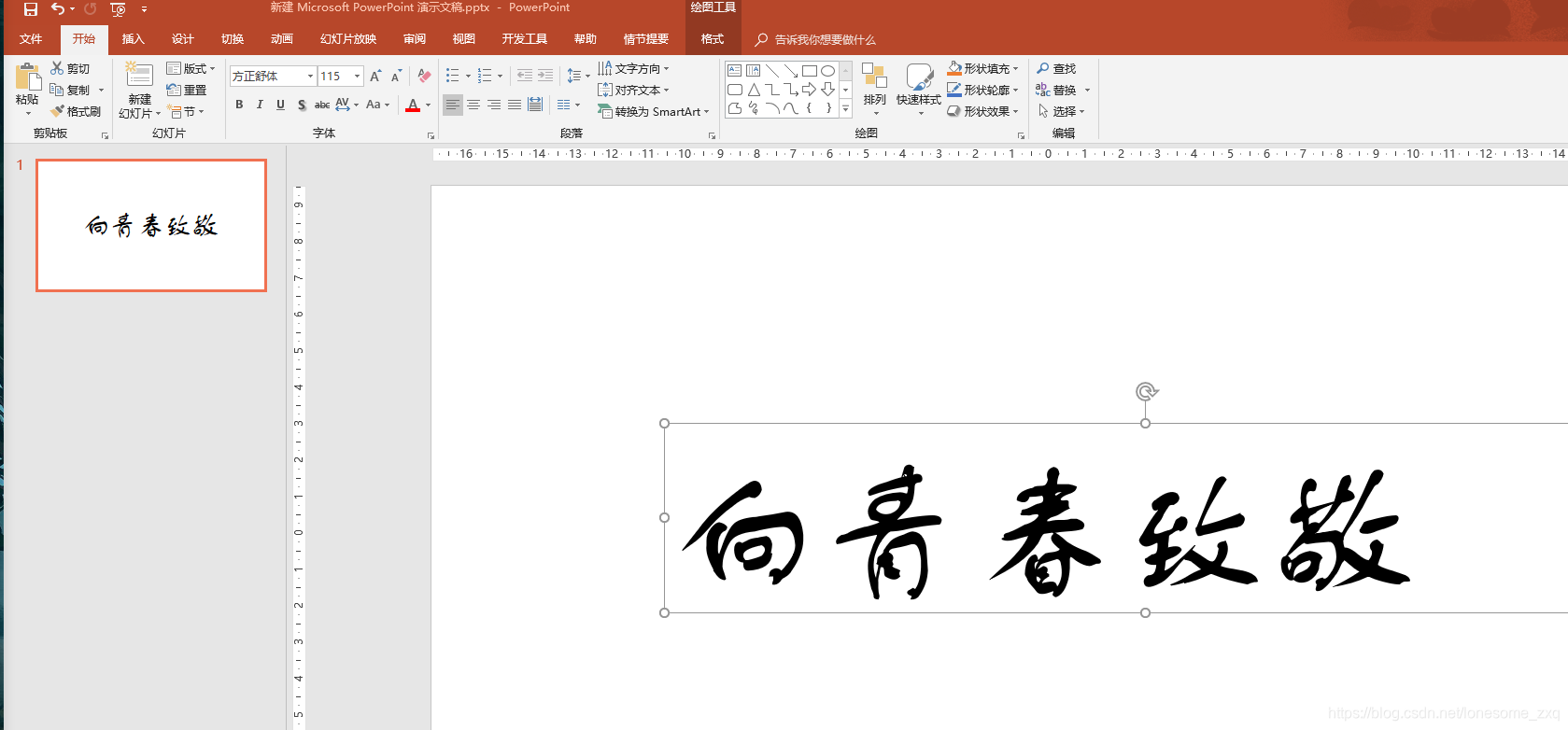Toggle text shadow (S)
This screenshot has height=730, width=1568.
point(301,105)
